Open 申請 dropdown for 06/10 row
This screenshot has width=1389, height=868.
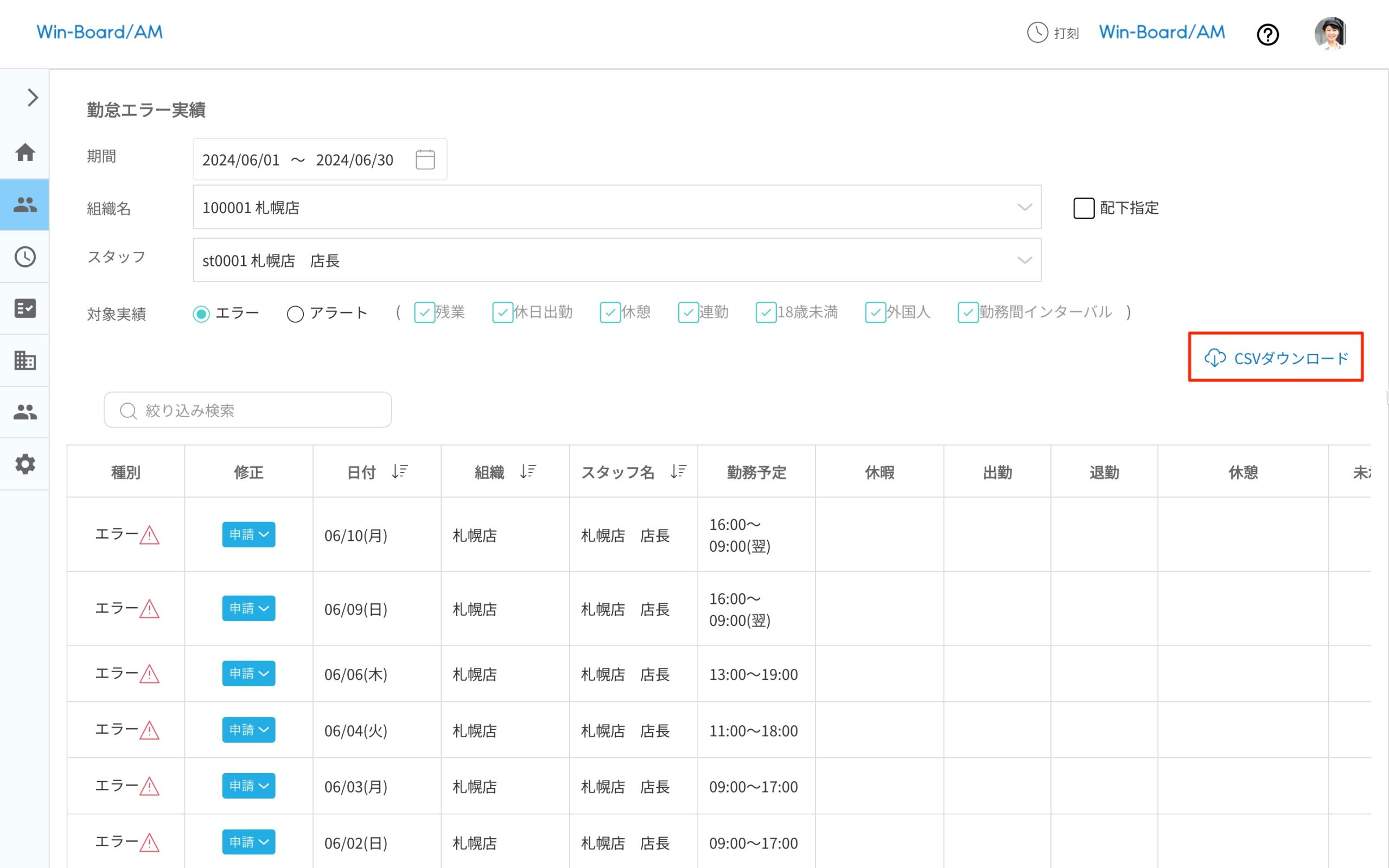coord(249,534)
